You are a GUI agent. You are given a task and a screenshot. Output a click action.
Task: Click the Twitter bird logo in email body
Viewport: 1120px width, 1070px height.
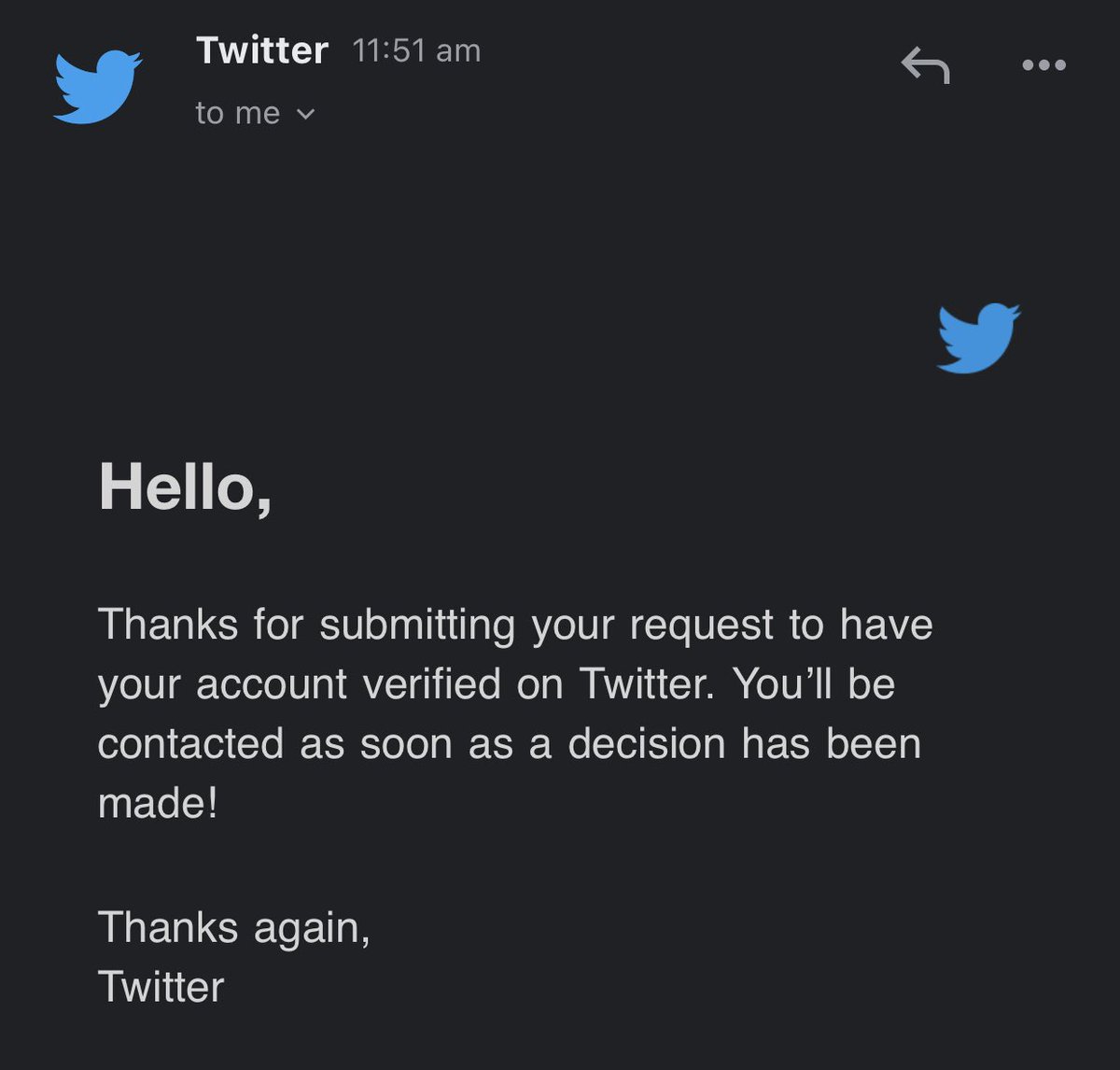click(978, 338)
